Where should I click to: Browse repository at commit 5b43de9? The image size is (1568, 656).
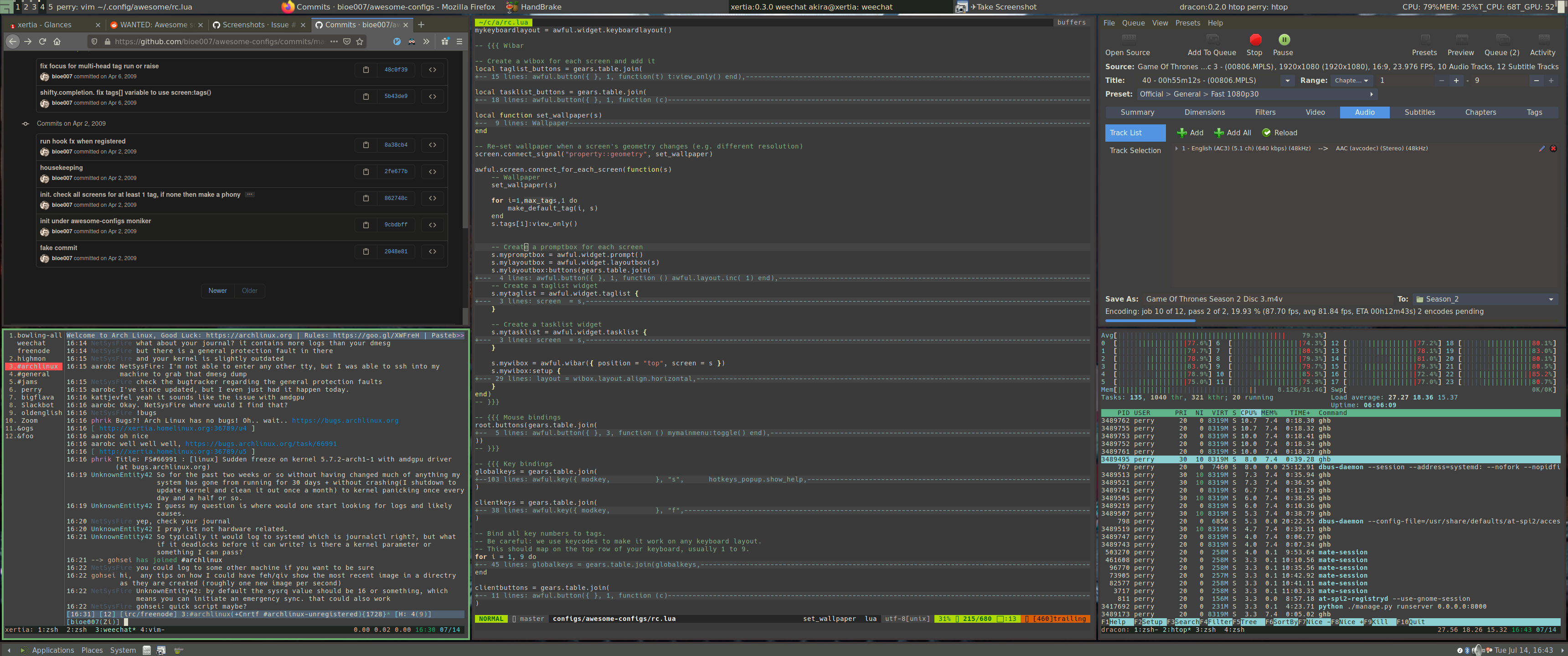(432, 96)
